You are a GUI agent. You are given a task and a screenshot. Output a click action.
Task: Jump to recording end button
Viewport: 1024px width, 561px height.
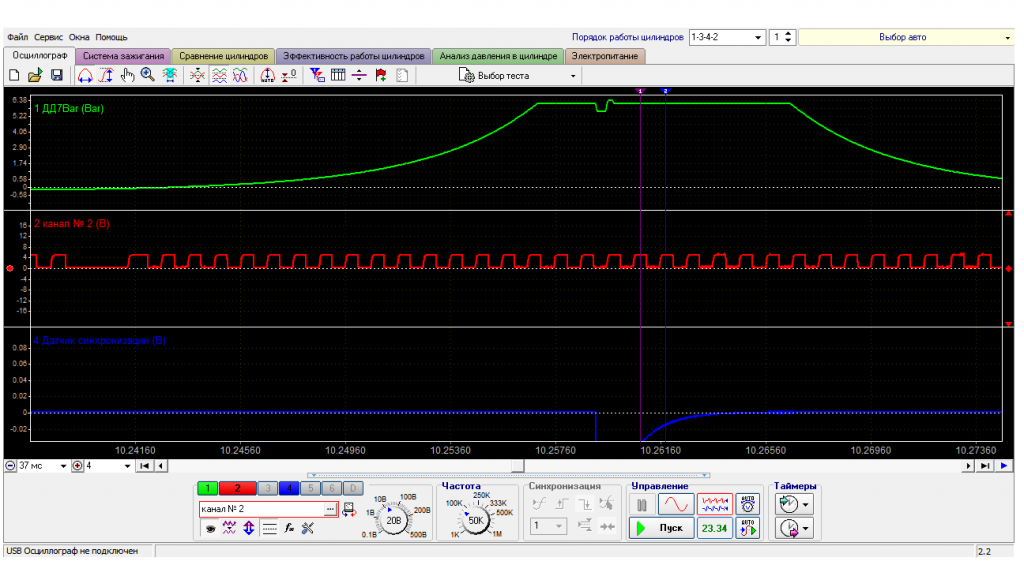[x=984, y=466]
